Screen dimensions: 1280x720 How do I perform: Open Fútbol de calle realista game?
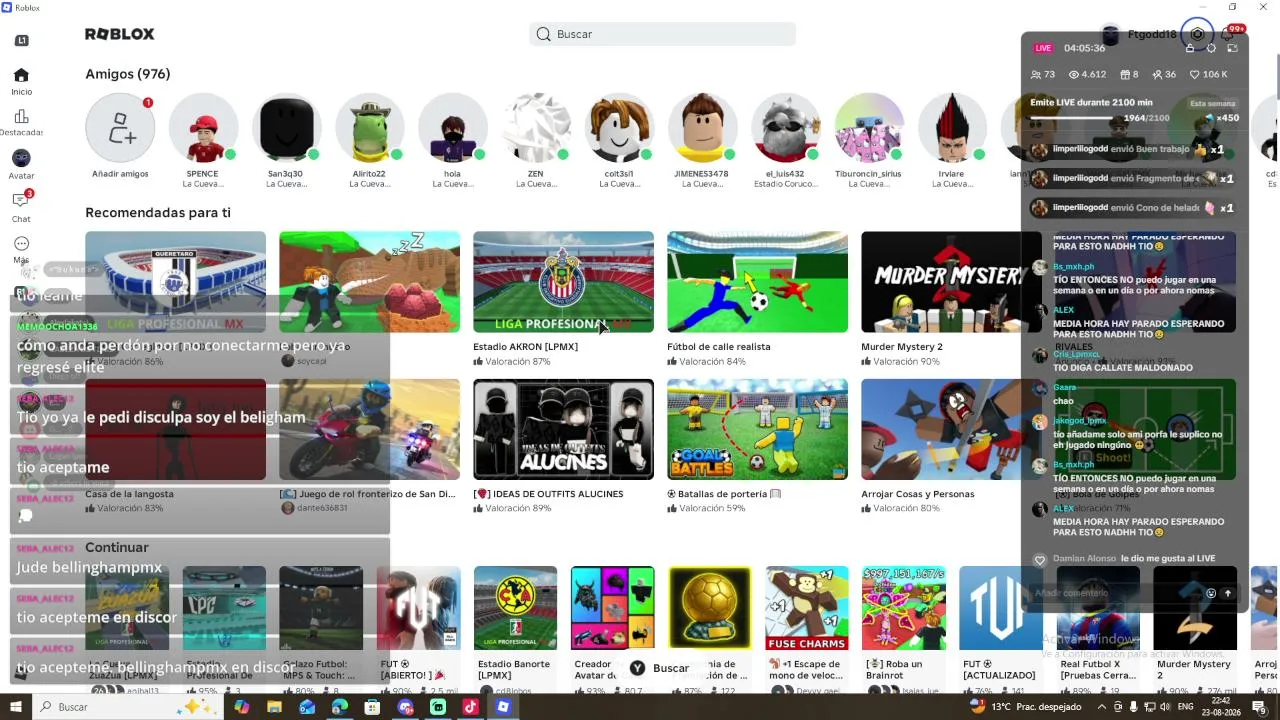(757, 282)
